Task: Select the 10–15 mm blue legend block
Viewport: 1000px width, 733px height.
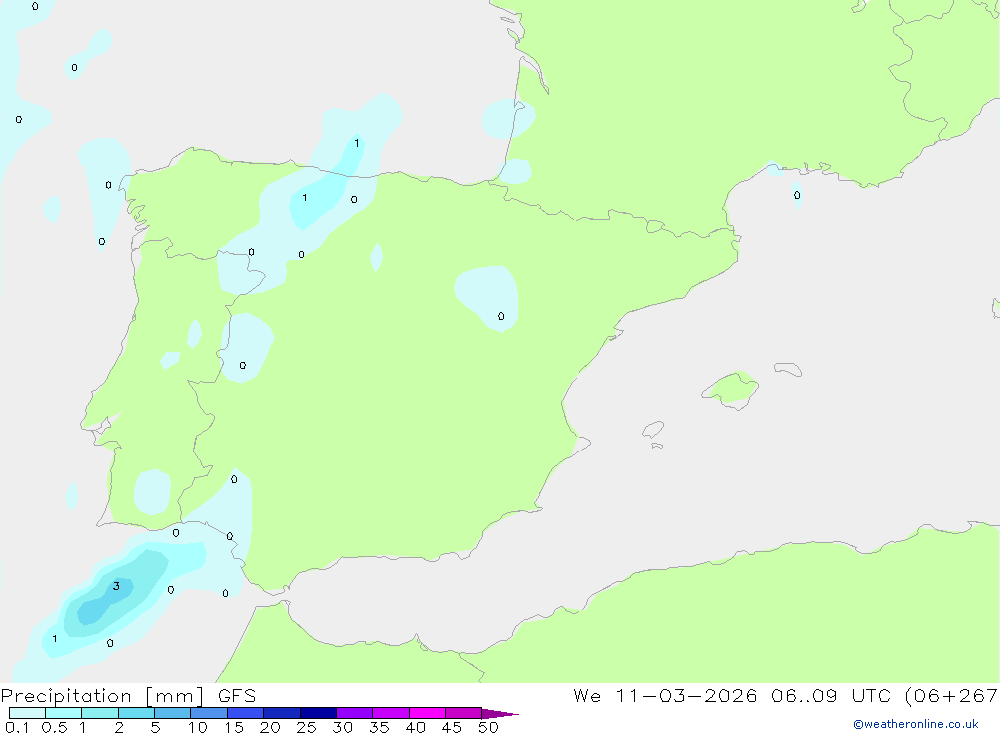Action: click(209, 713)
